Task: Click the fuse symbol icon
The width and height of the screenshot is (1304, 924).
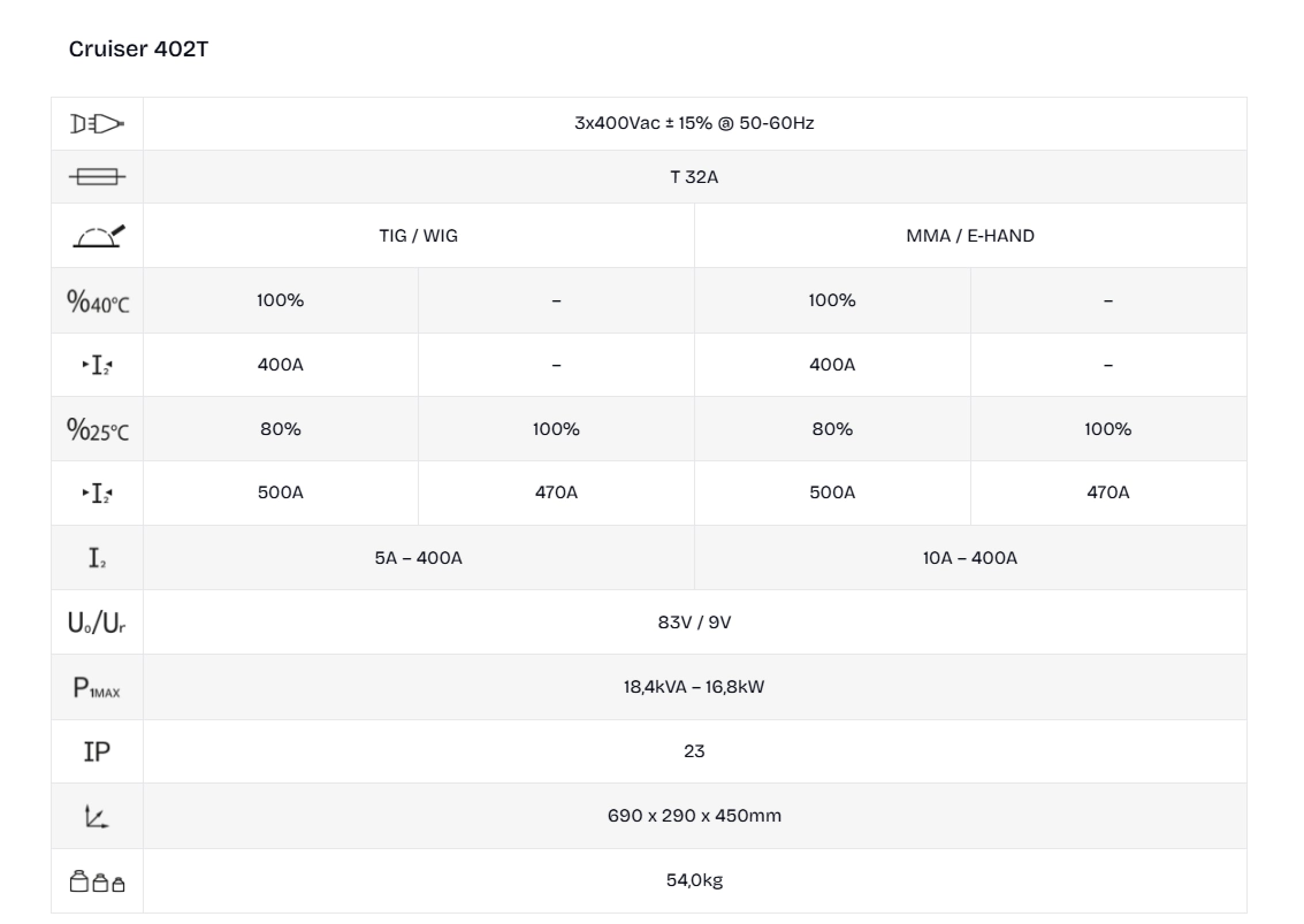Action: click(97, 177)
